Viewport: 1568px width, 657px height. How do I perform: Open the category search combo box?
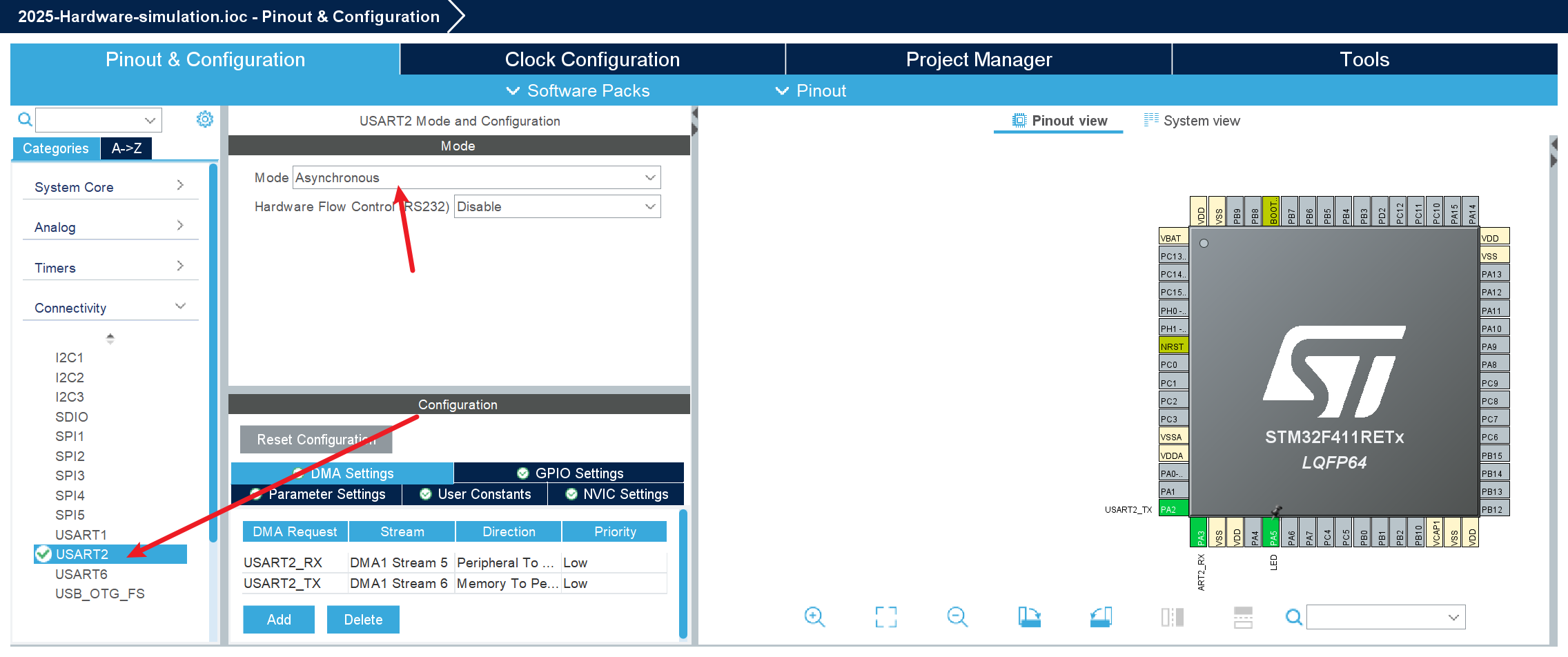point(99,119)
